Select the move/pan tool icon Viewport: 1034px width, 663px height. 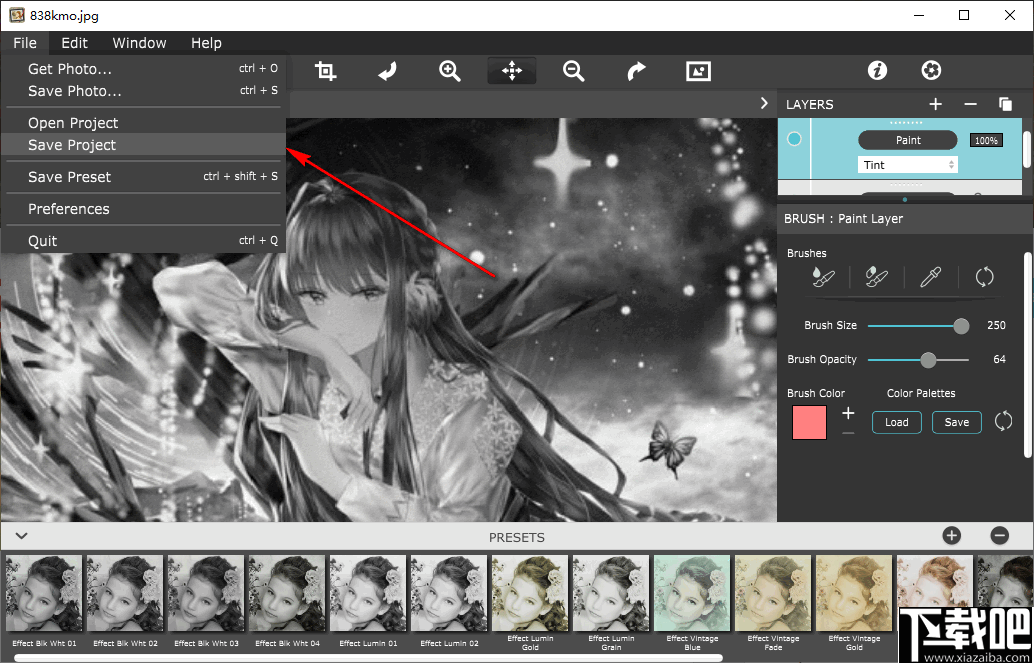[x=512, y=71]
